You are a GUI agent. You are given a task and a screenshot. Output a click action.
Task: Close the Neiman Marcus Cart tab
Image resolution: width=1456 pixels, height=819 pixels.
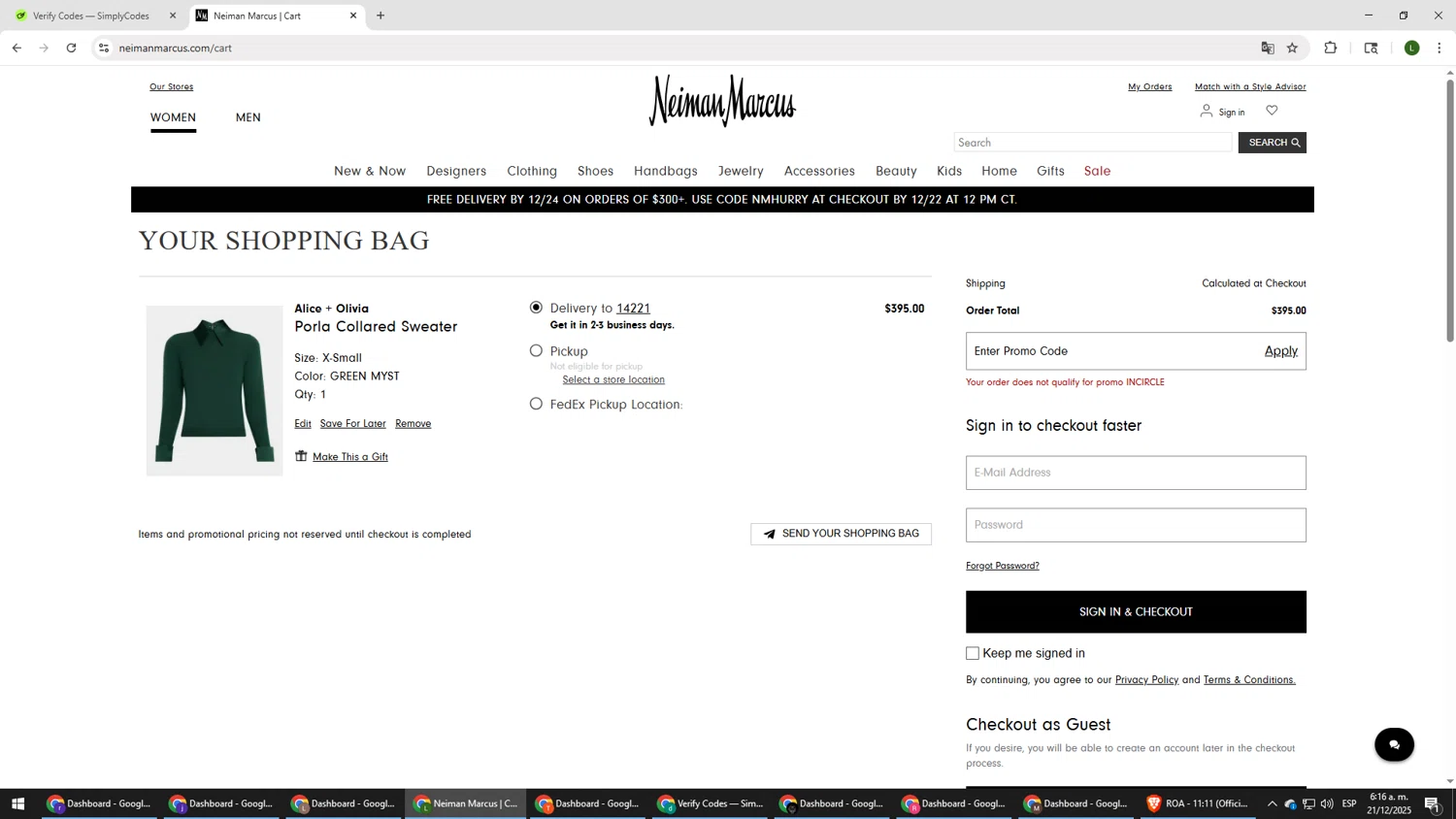(353, 16)
